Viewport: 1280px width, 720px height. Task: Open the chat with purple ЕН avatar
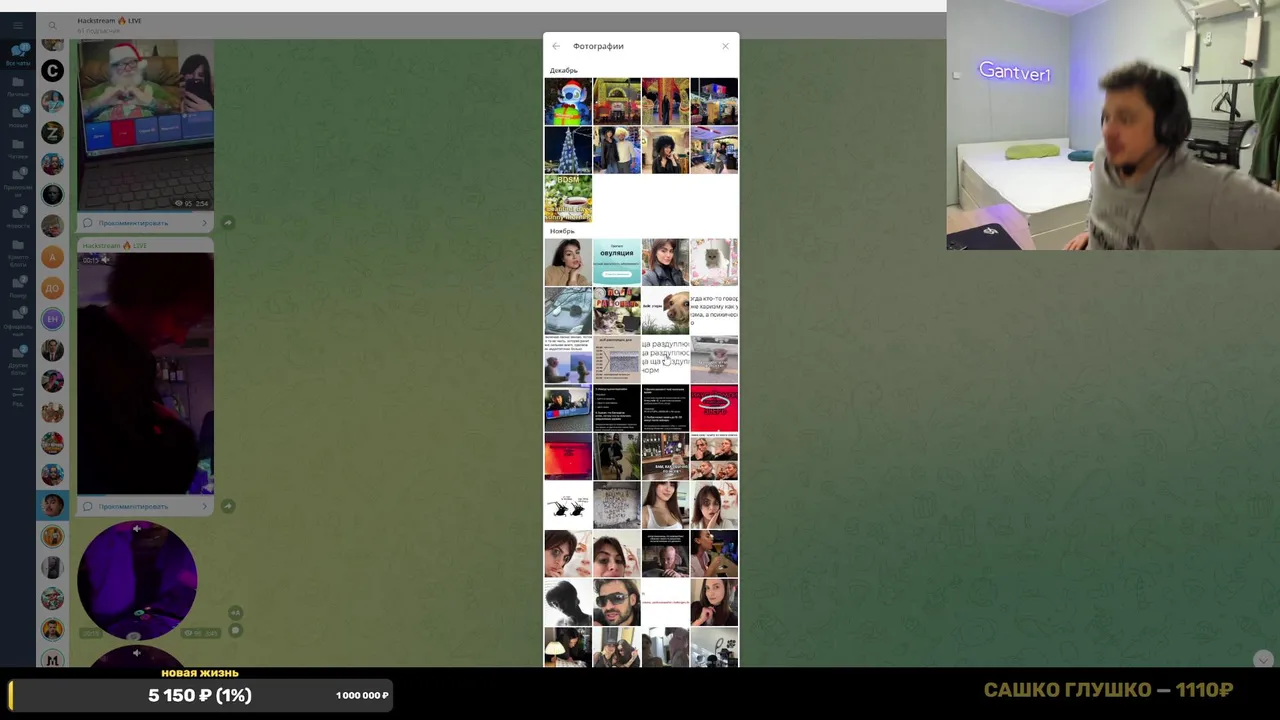[52, 319]
